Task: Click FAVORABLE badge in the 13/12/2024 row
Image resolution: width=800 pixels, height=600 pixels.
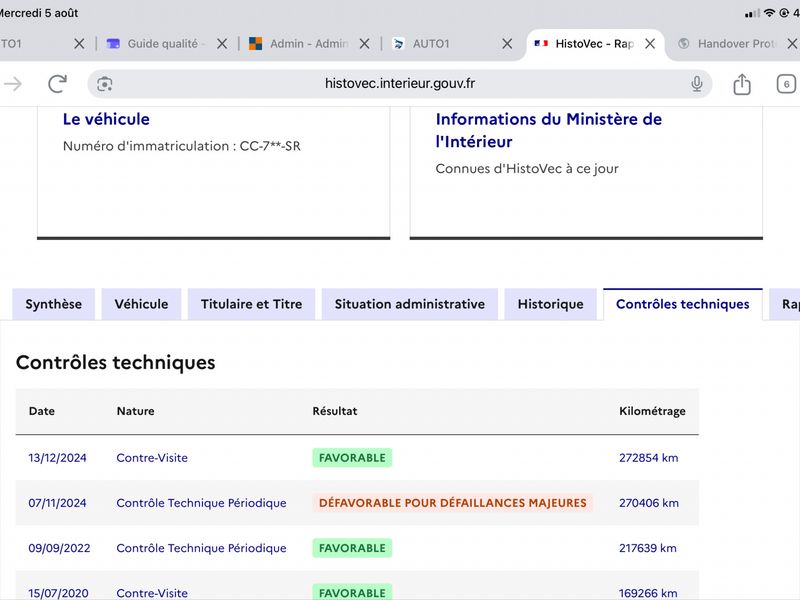Action: 352,458
